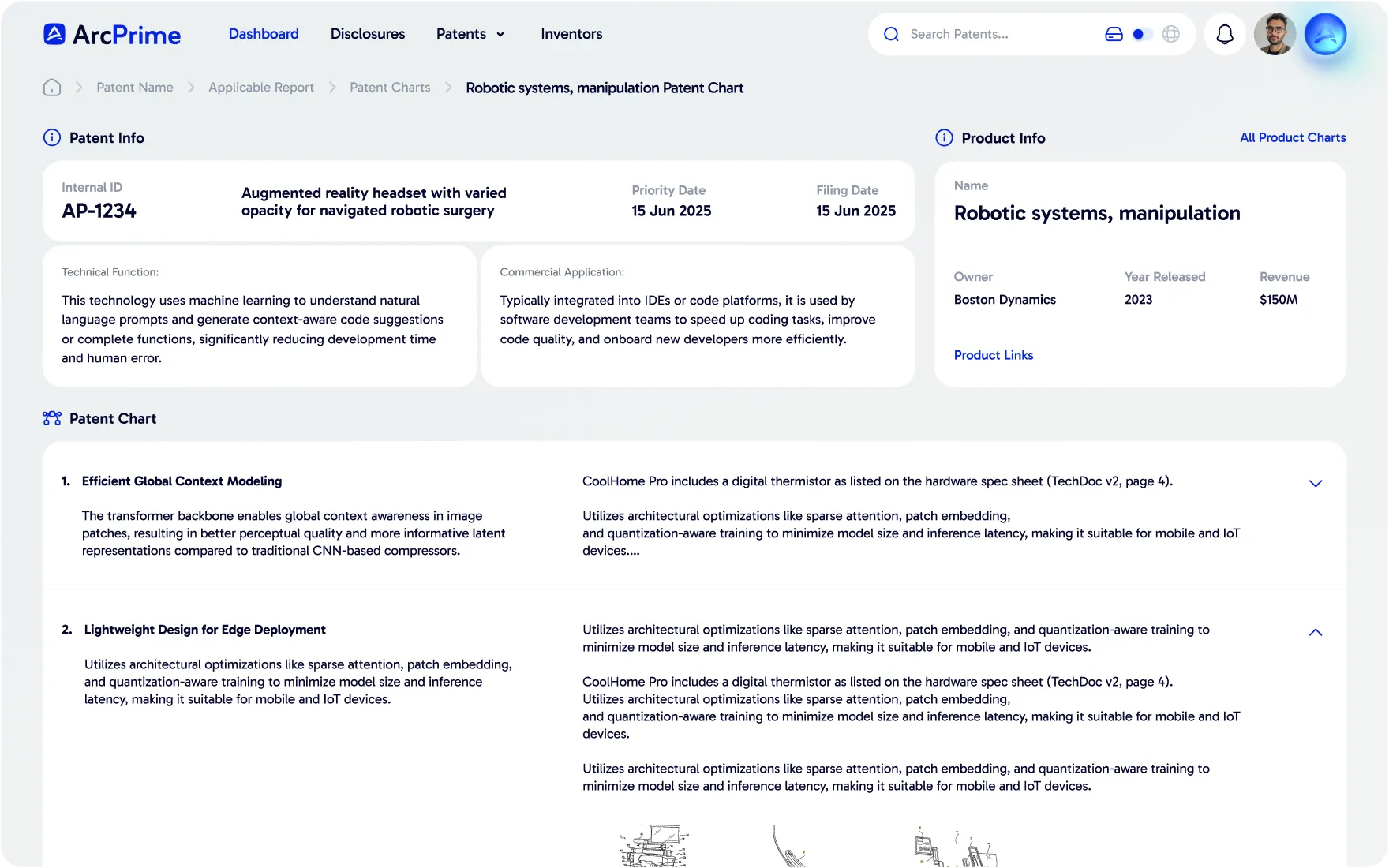Open notifications via the bell icon
This screenshot has height=868, width=1389.
point(1224,34)
